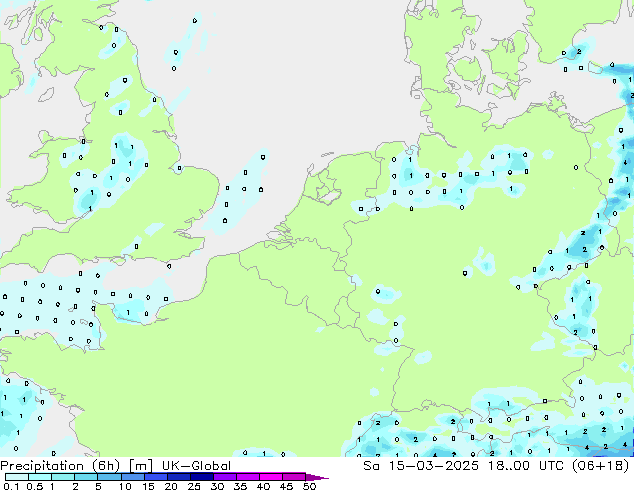This screenshot has width=634, height=490.
Task: Click the "30" legend value label
Action: (x=217, y=486)
